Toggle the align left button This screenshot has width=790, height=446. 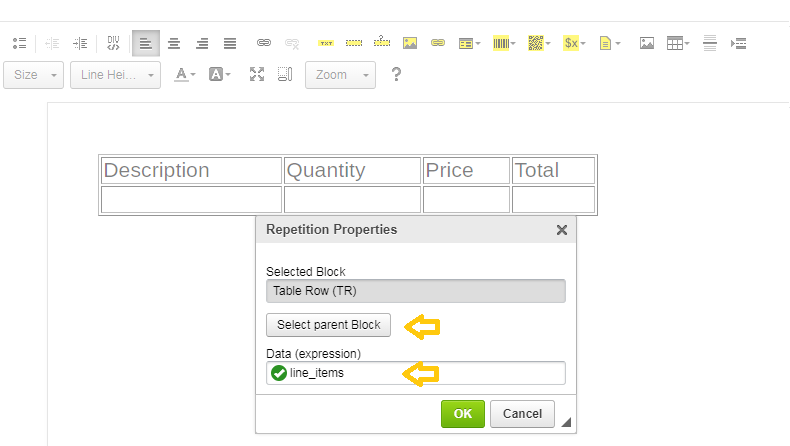click(x=145, y=43)
